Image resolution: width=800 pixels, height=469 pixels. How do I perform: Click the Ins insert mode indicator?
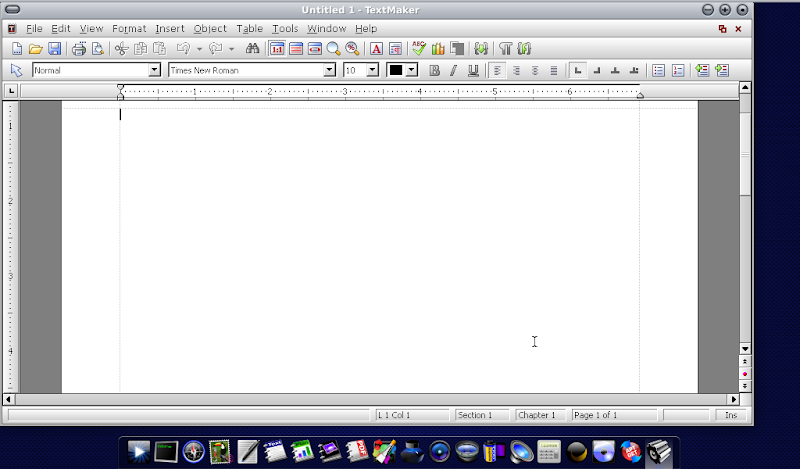[731, 415]
